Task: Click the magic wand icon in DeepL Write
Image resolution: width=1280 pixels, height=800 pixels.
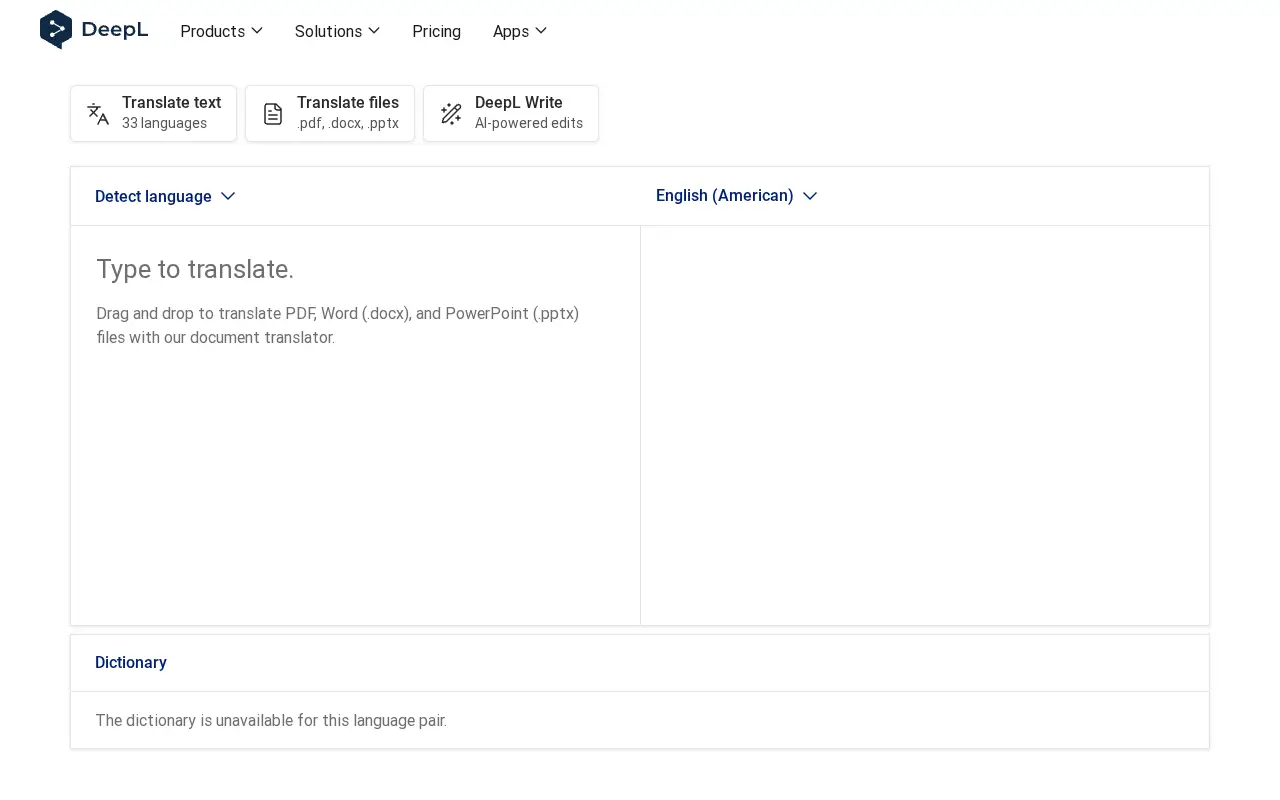Action: (x=451, y=114)
